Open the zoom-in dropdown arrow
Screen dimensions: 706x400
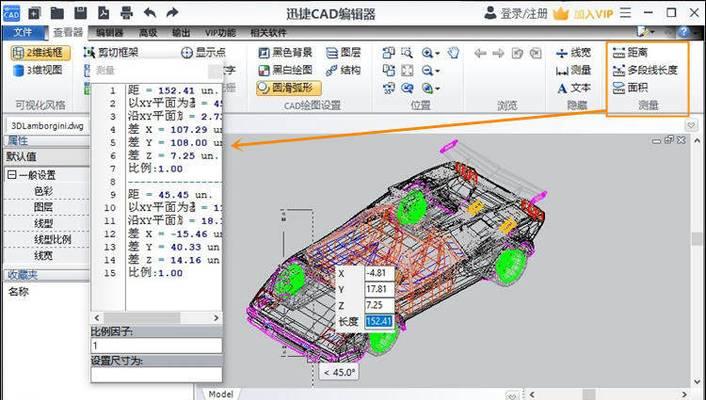coord(437,54)
